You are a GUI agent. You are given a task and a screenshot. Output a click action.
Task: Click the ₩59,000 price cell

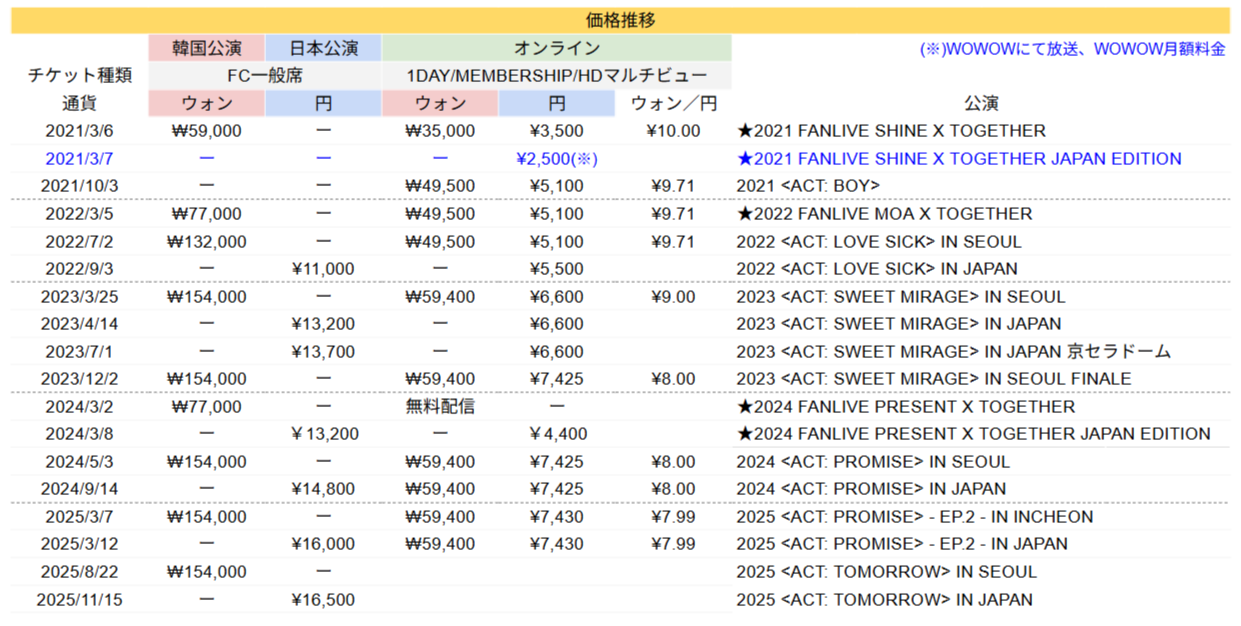click(206, 131)
